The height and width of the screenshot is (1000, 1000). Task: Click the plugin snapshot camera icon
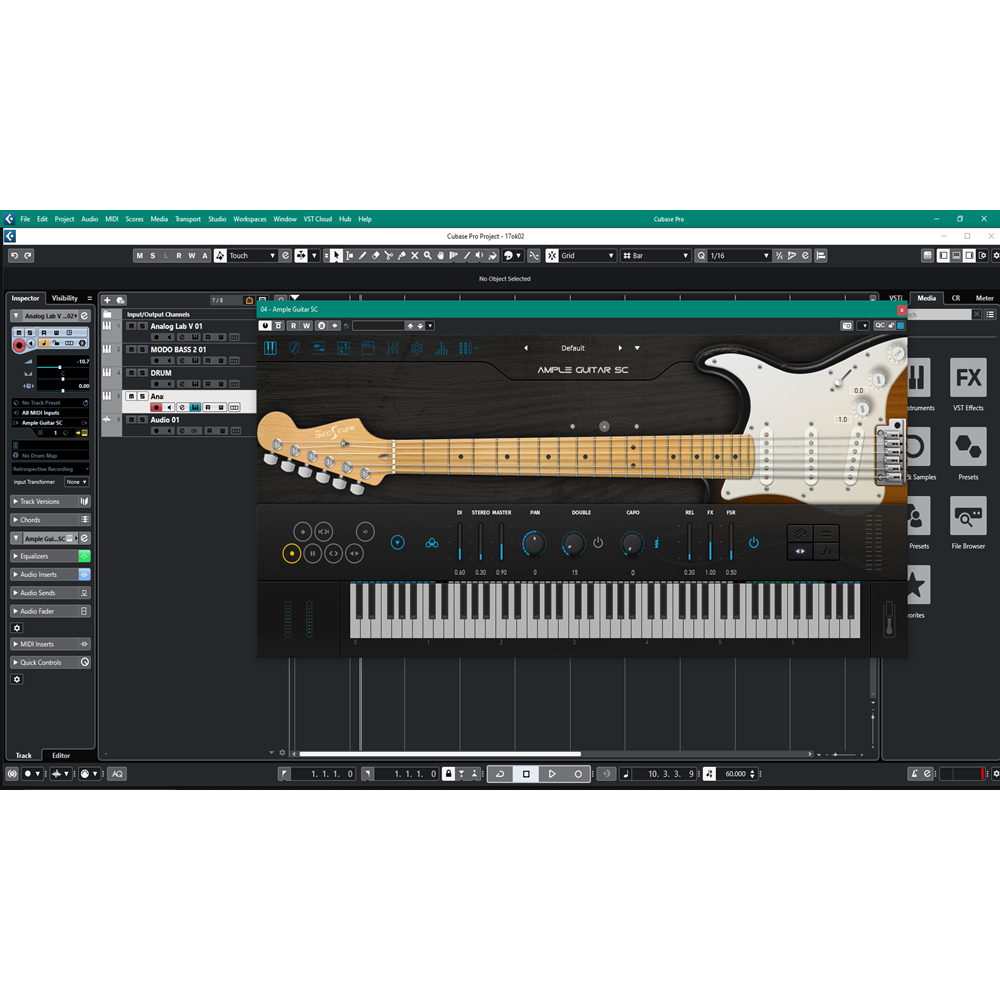coord(847,326)
